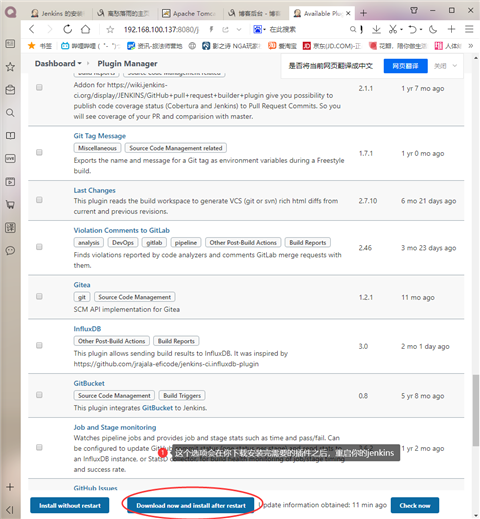Open sidebar mailbox icon

point(10,90)
